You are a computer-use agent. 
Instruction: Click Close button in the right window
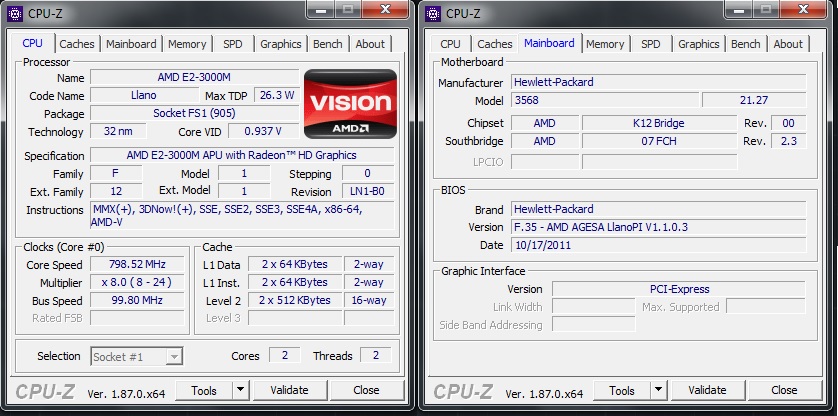click(x=784, y=390)
